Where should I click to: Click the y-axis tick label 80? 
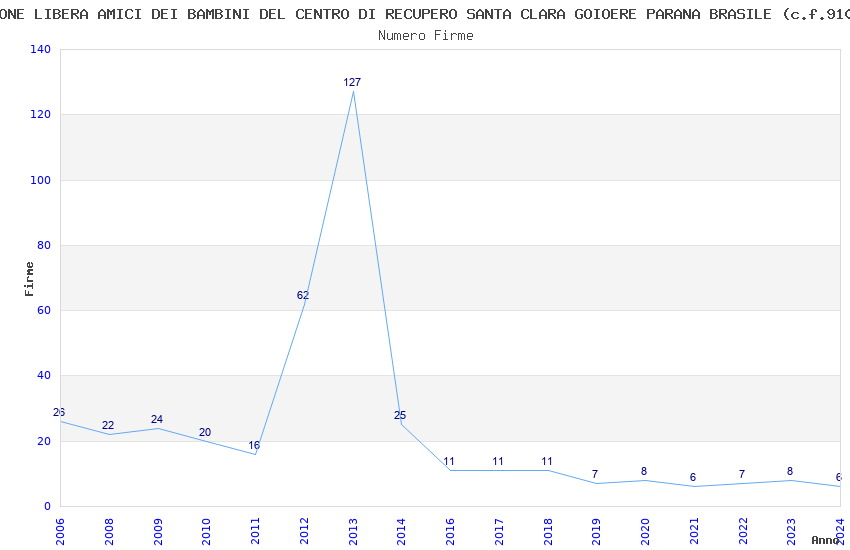pyautogui.click(x=44, y=245)
